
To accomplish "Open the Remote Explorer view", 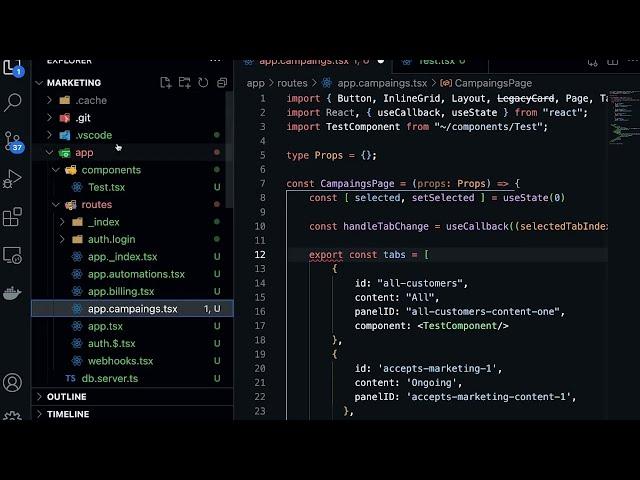I will pos(12,255).
